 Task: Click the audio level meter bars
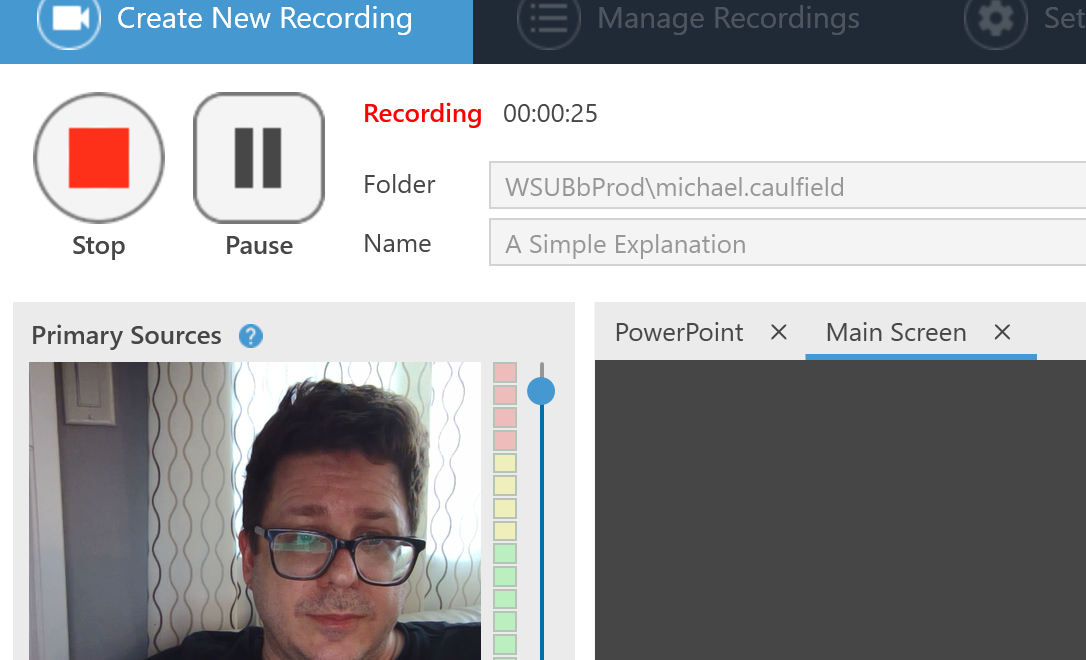(505, 510)
